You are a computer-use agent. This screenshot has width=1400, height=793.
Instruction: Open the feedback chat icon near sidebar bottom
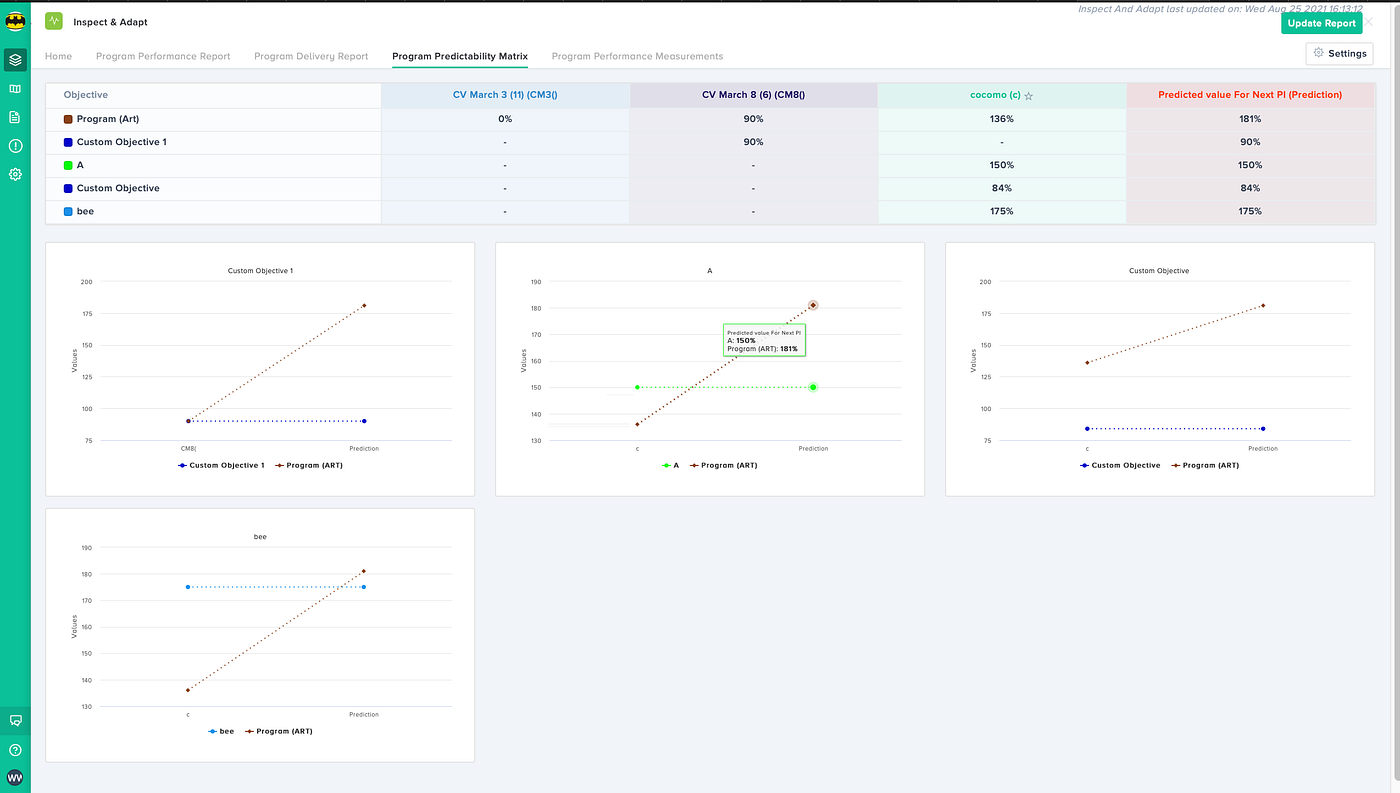coord(14,720)
